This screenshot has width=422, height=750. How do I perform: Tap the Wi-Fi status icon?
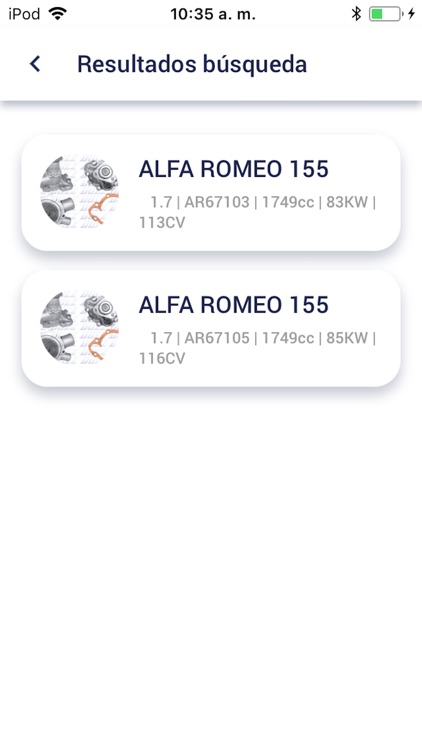57,14
